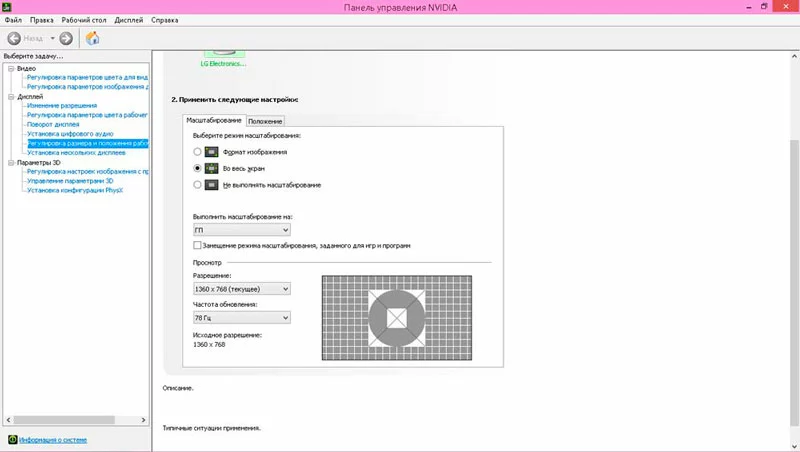Open the 'Справка' menu

(164, 20)
